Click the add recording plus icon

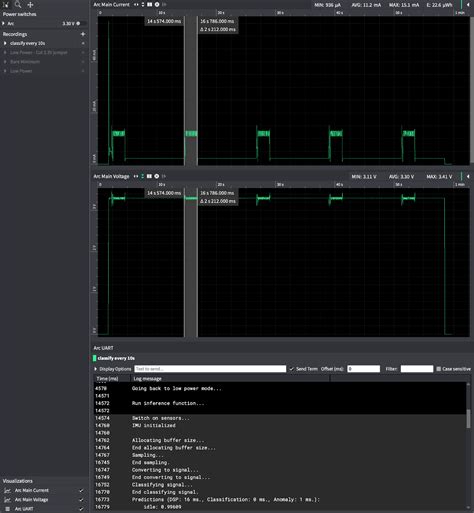(x=83, y=34)
